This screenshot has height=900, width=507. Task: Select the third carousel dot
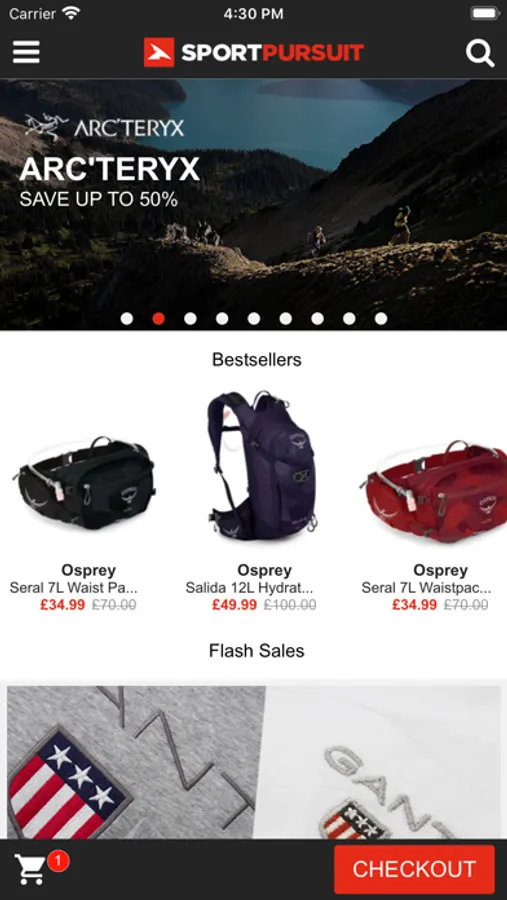(x=191, y=319)
